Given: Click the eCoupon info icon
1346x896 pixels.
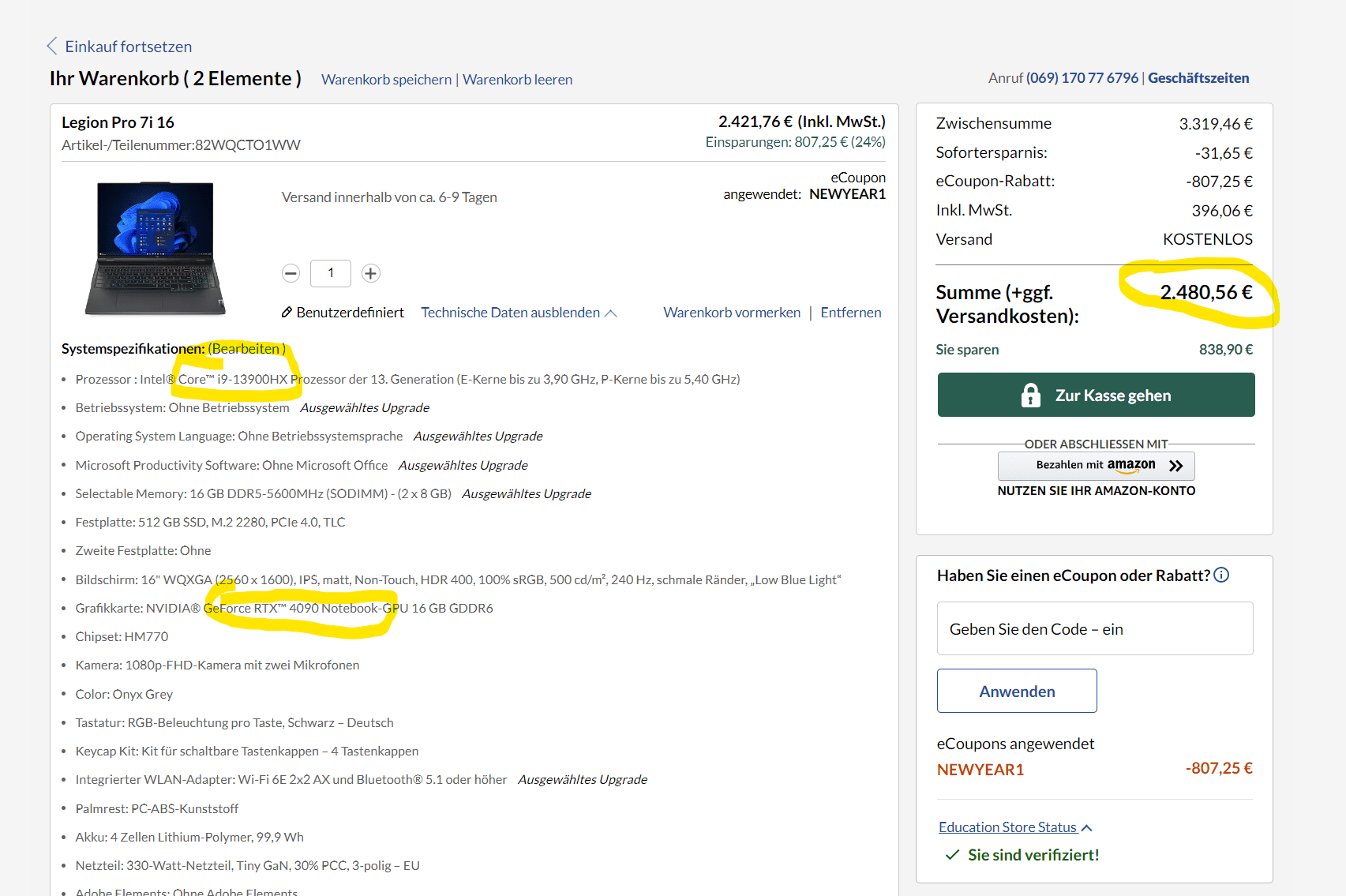Looking at the screenshot, I should click(1221, 575).
